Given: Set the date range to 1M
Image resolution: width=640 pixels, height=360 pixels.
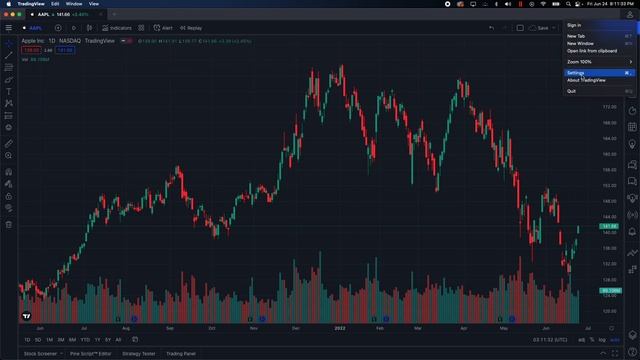Looking at the screenshot, I should (x=49, y=340).
